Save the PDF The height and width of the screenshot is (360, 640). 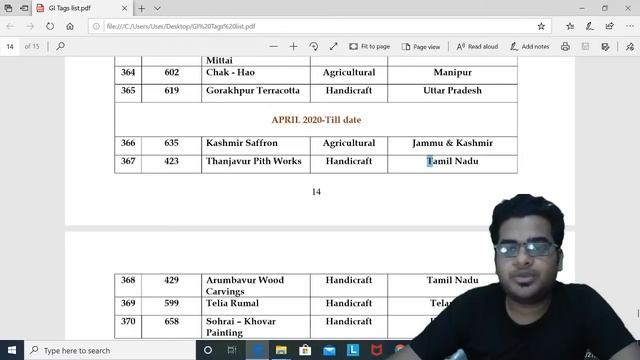point(585,47)
